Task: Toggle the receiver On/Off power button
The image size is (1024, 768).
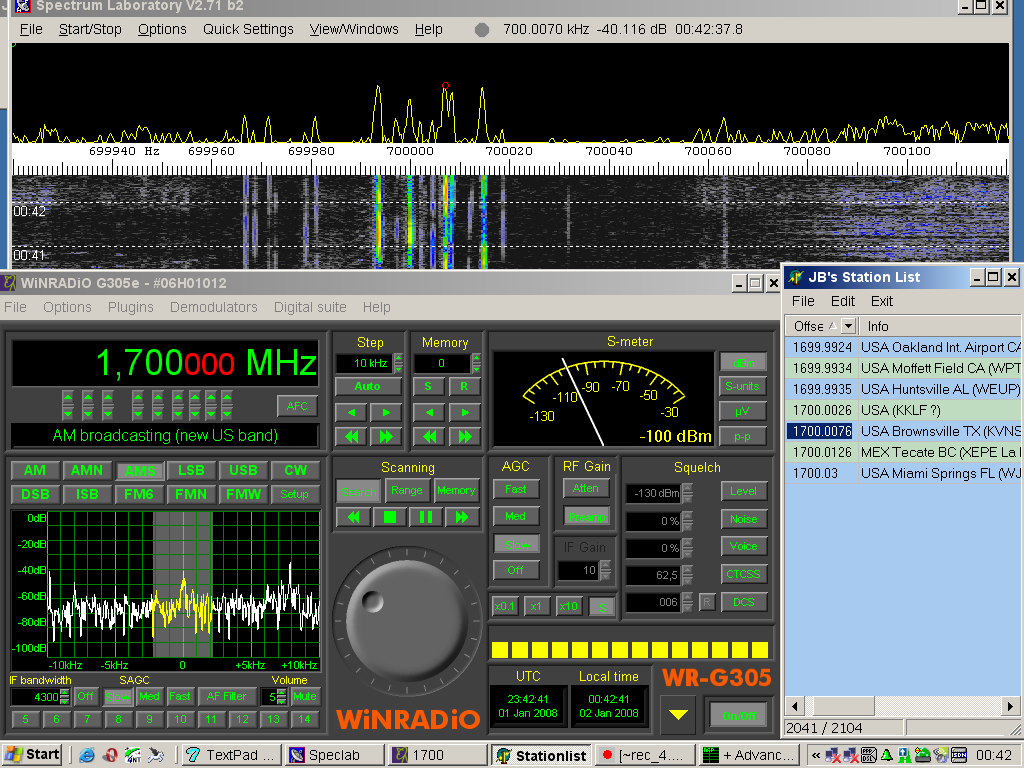Action: 739,715
